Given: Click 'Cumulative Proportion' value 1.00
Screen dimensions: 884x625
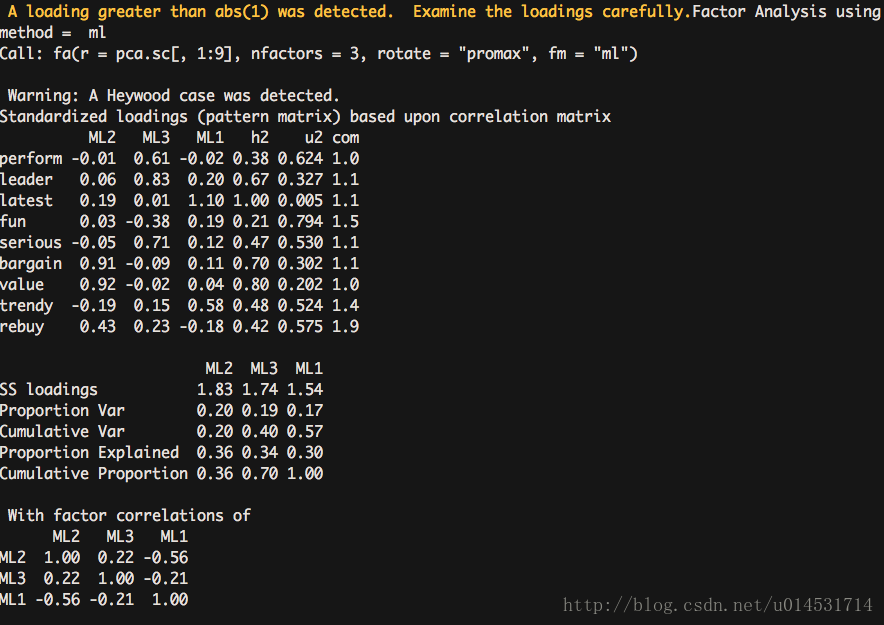Looking at the screenshot, I should [305, 473].
